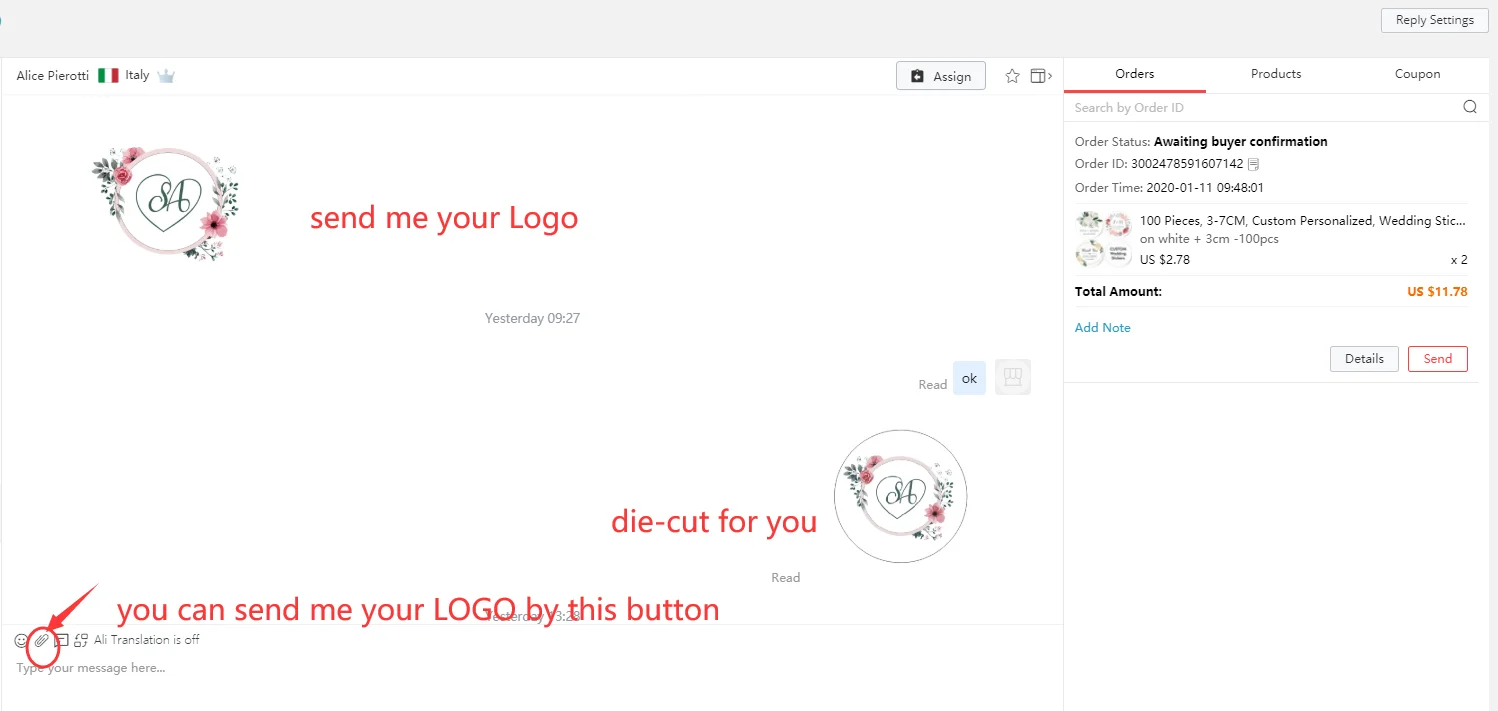Click the search magnifier for Order ID
Image resolution: width=1498 pixels, height=711 pixels.
[x=1469, y=107]
